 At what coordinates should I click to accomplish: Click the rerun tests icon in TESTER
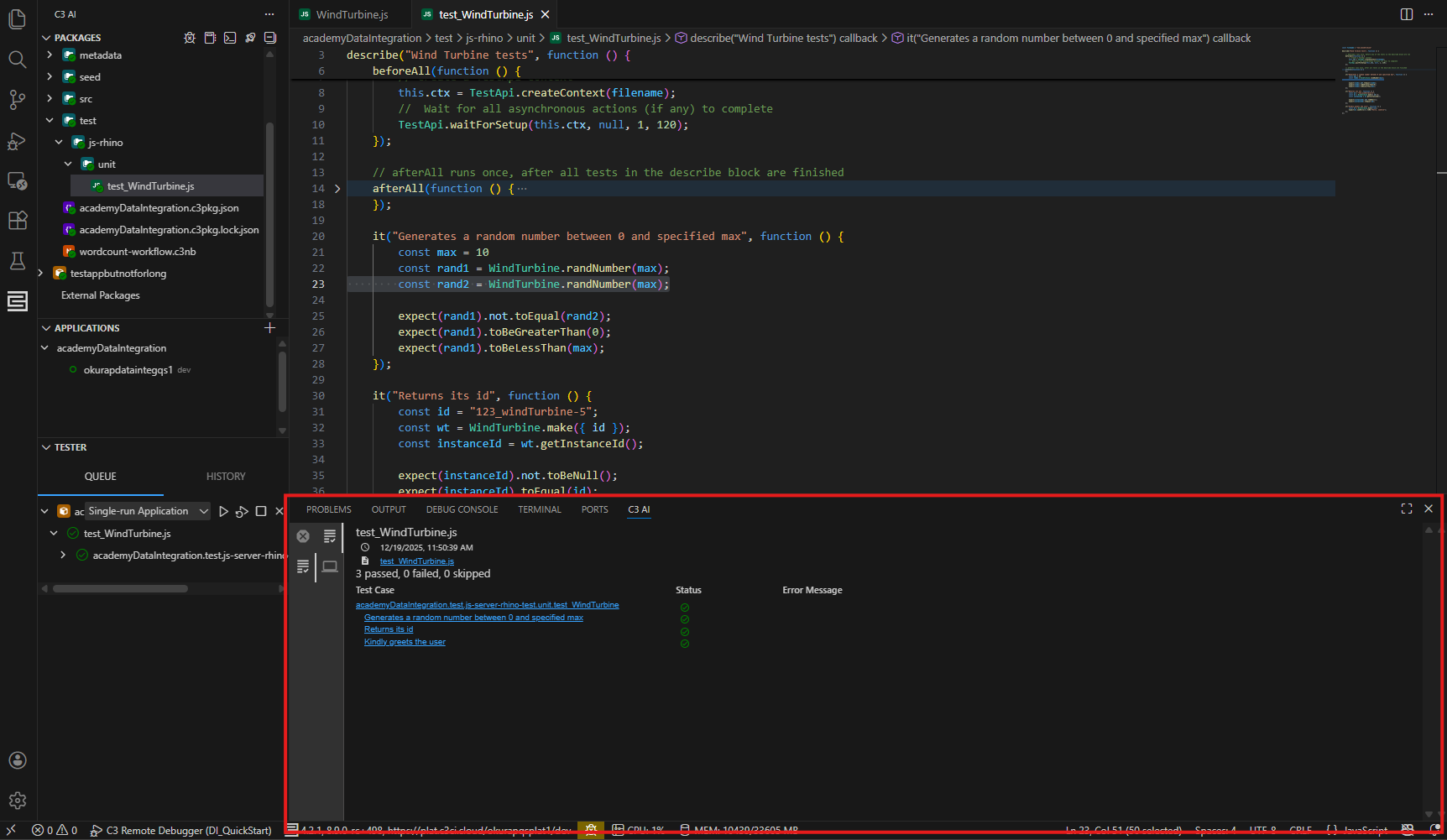(x=242, y=511)
